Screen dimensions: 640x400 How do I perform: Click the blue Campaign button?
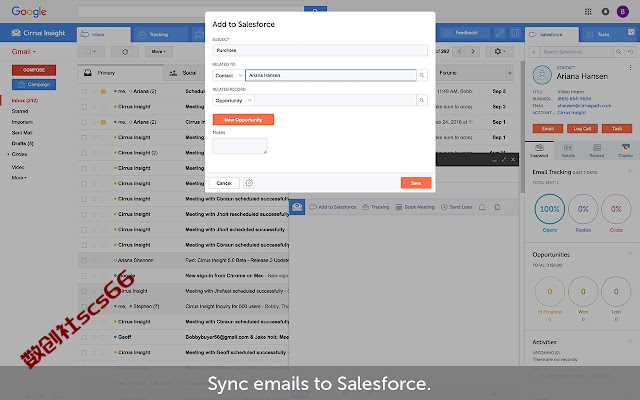tap(34, 84)
